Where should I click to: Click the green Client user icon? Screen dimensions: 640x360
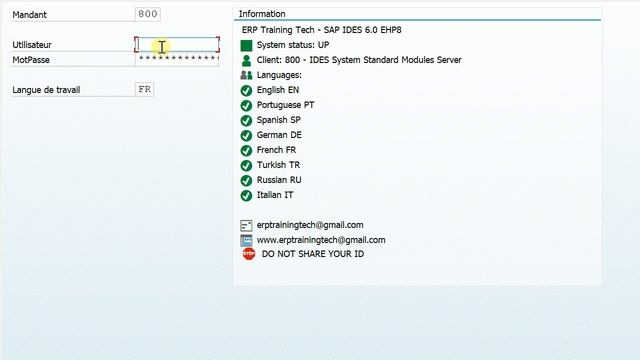click(246, 60)
